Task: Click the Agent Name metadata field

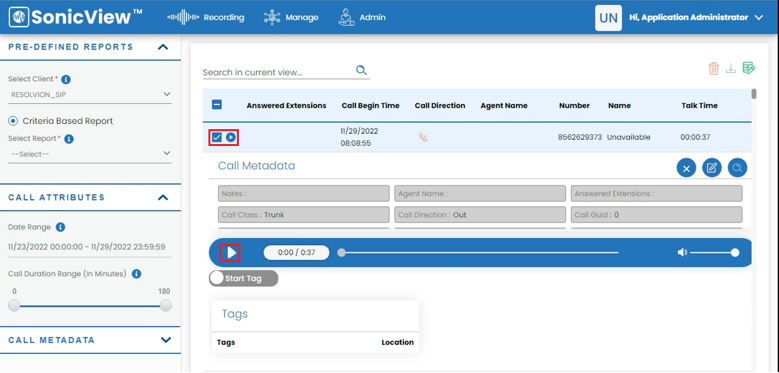Action: 480,193
